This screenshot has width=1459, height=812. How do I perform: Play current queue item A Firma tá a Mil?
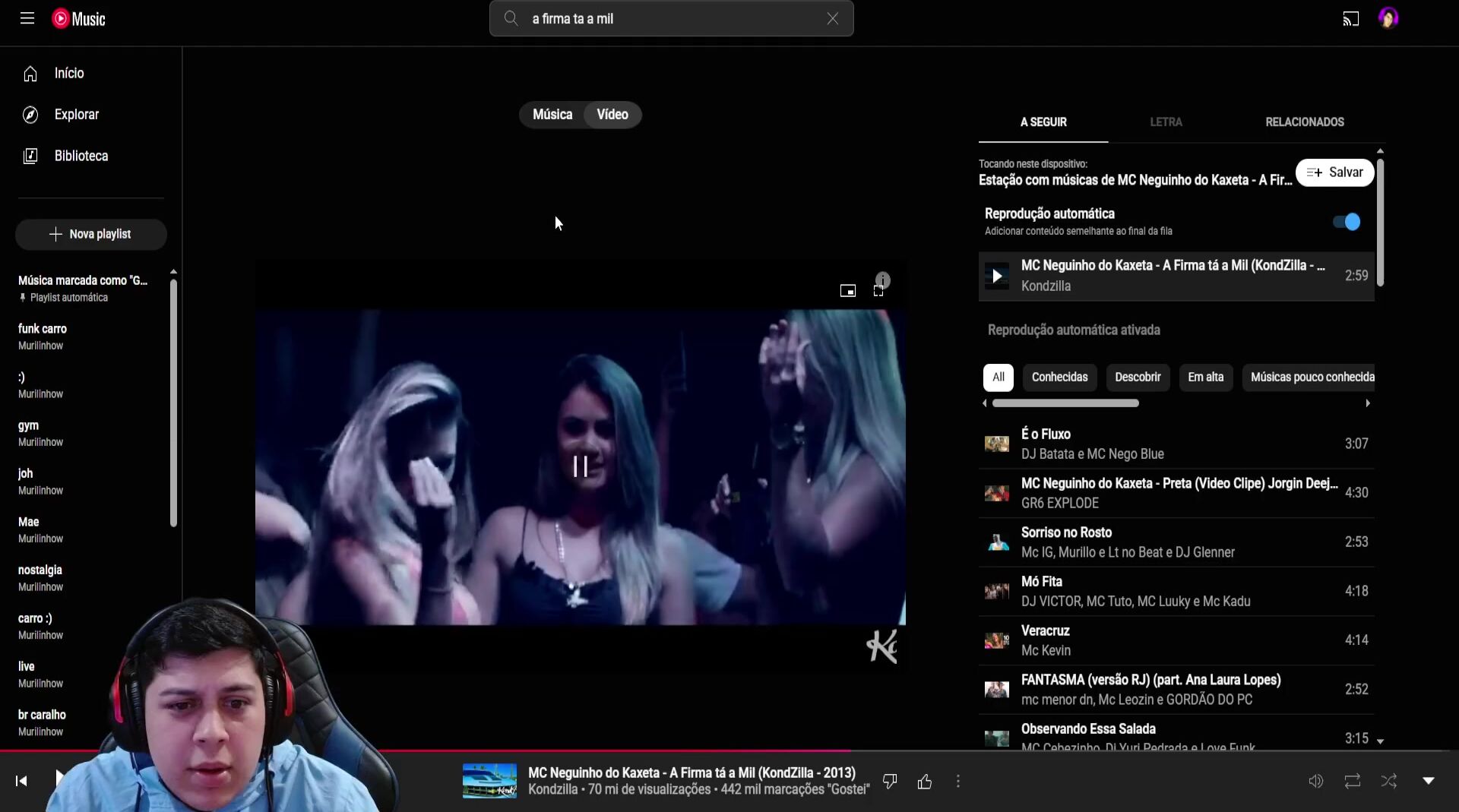(x=1176, y=276)
